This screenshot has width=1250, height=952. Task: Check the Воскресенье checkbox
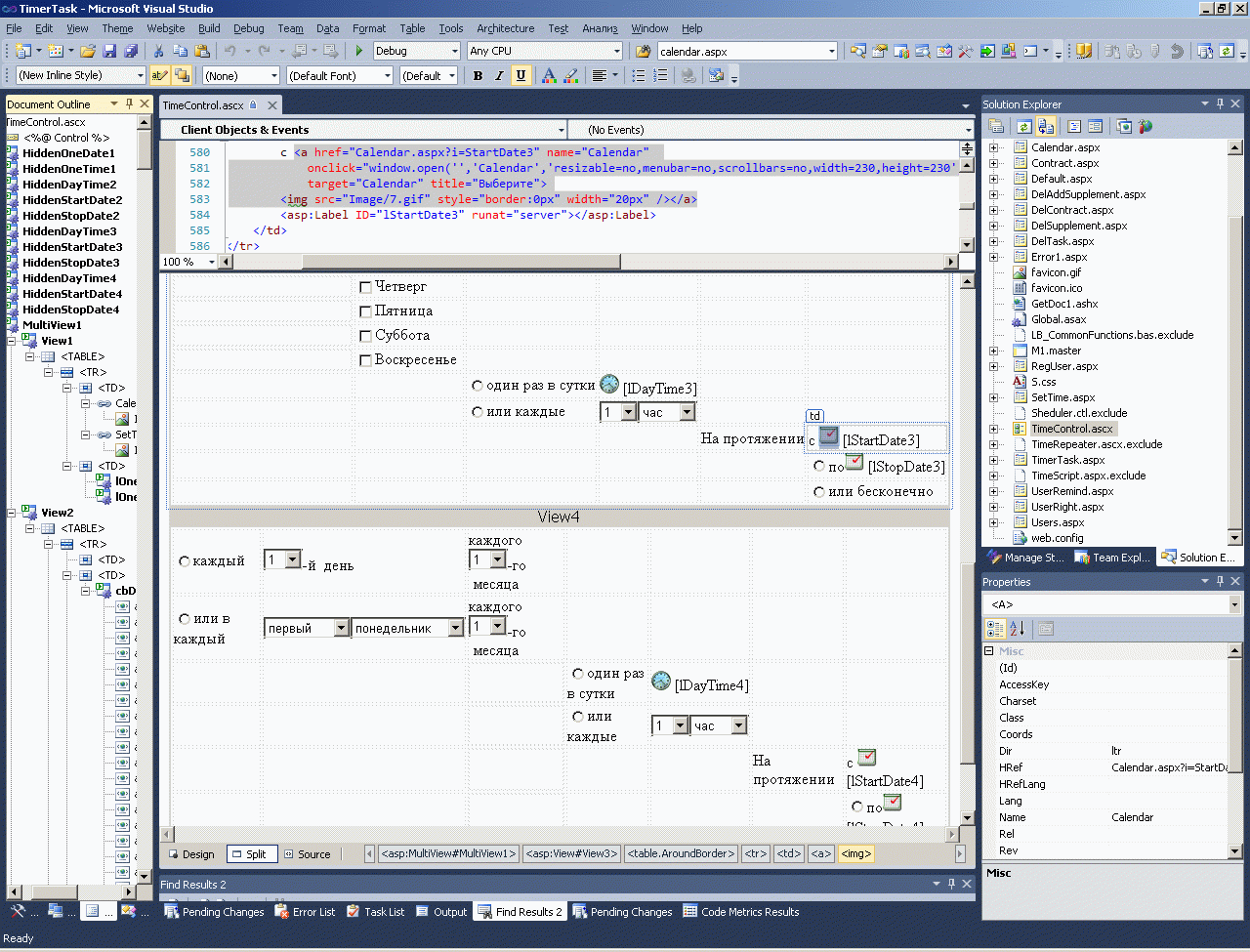click(365, 360)
